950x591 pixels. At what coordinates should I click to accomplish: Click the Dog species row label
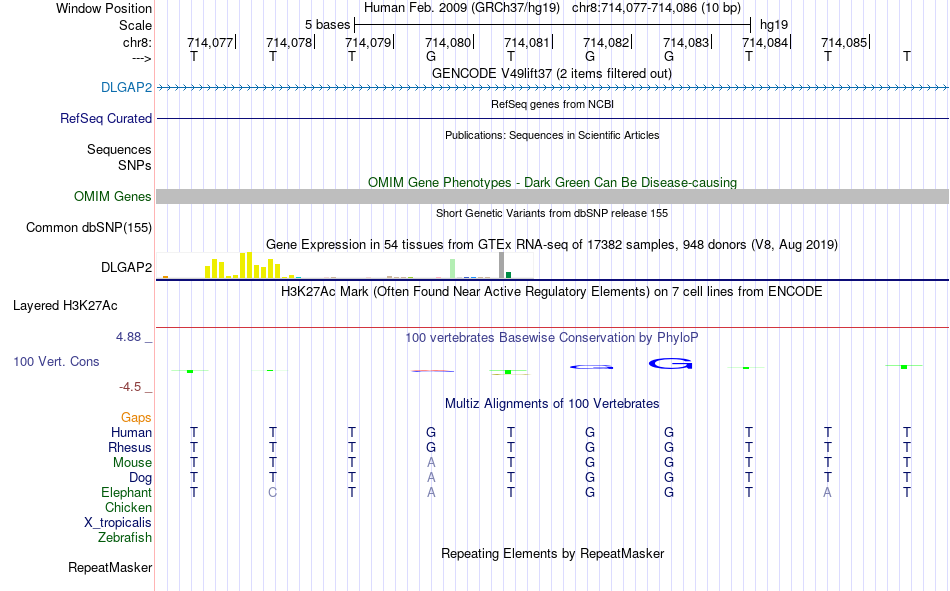coord(140,478)
